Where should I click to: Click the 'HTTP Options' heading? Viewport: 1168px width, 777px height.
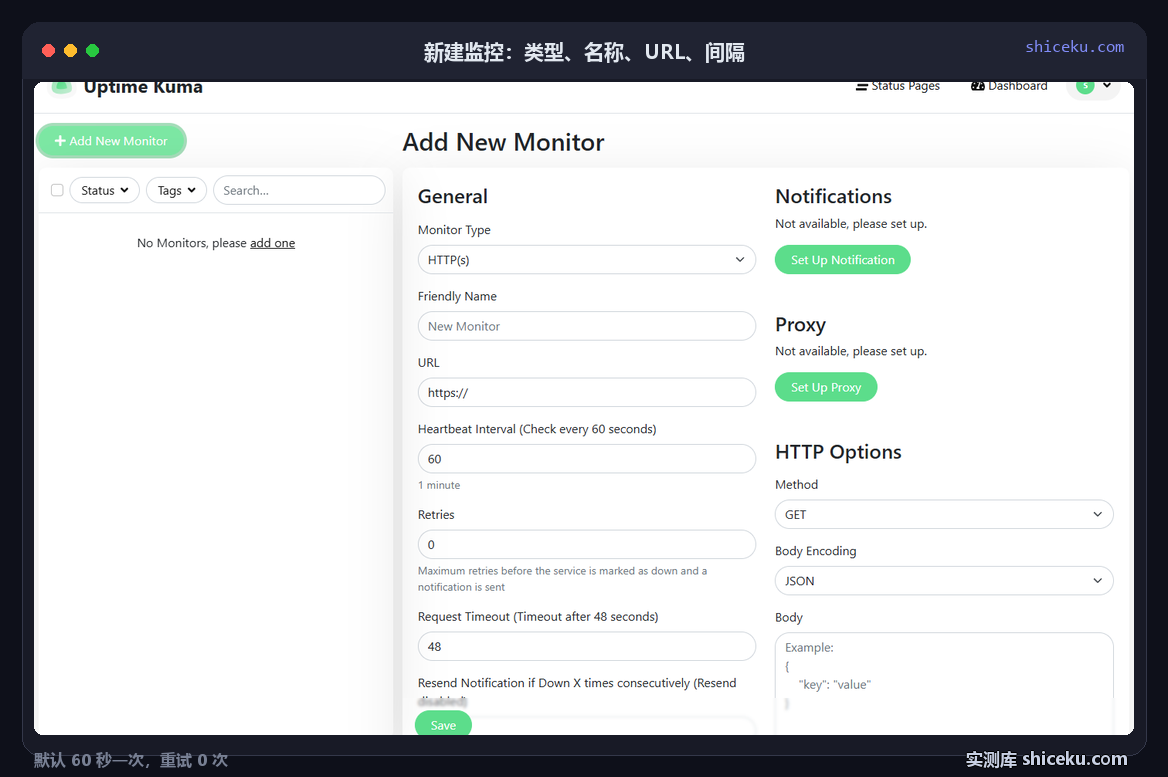(x=838, y=451)
